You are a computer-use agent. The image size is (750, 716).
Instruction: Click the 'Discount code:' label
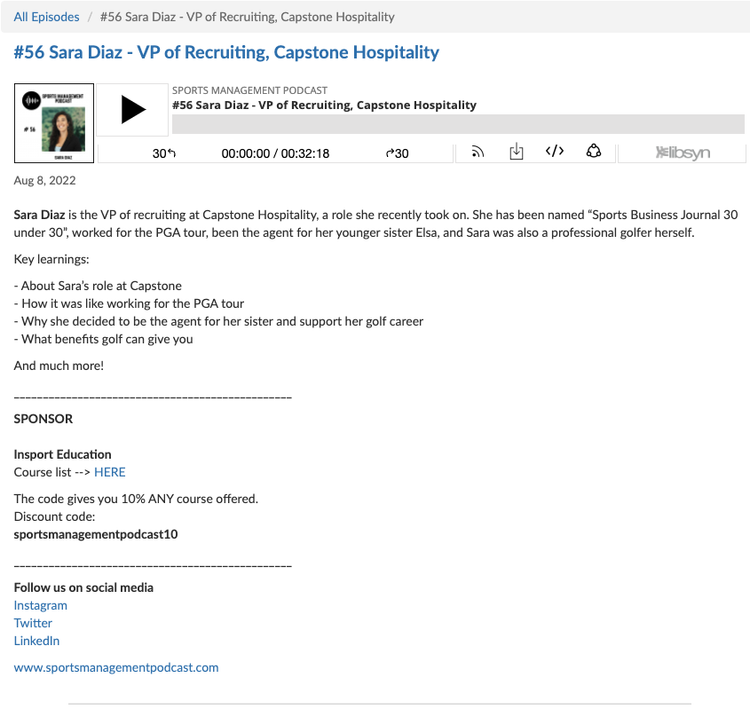55,517
